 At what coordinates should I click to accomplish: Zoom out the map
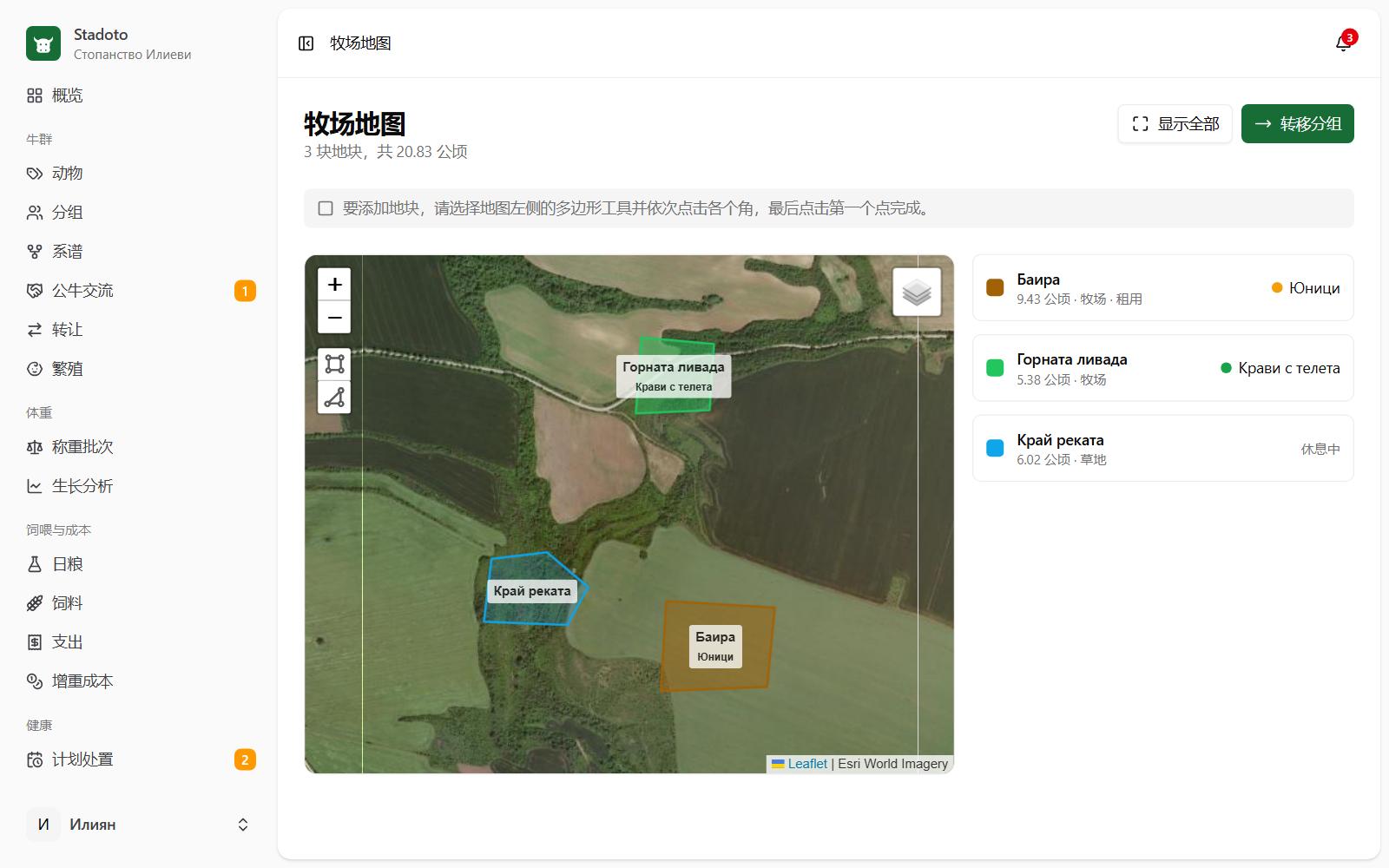tap(334, 318)
